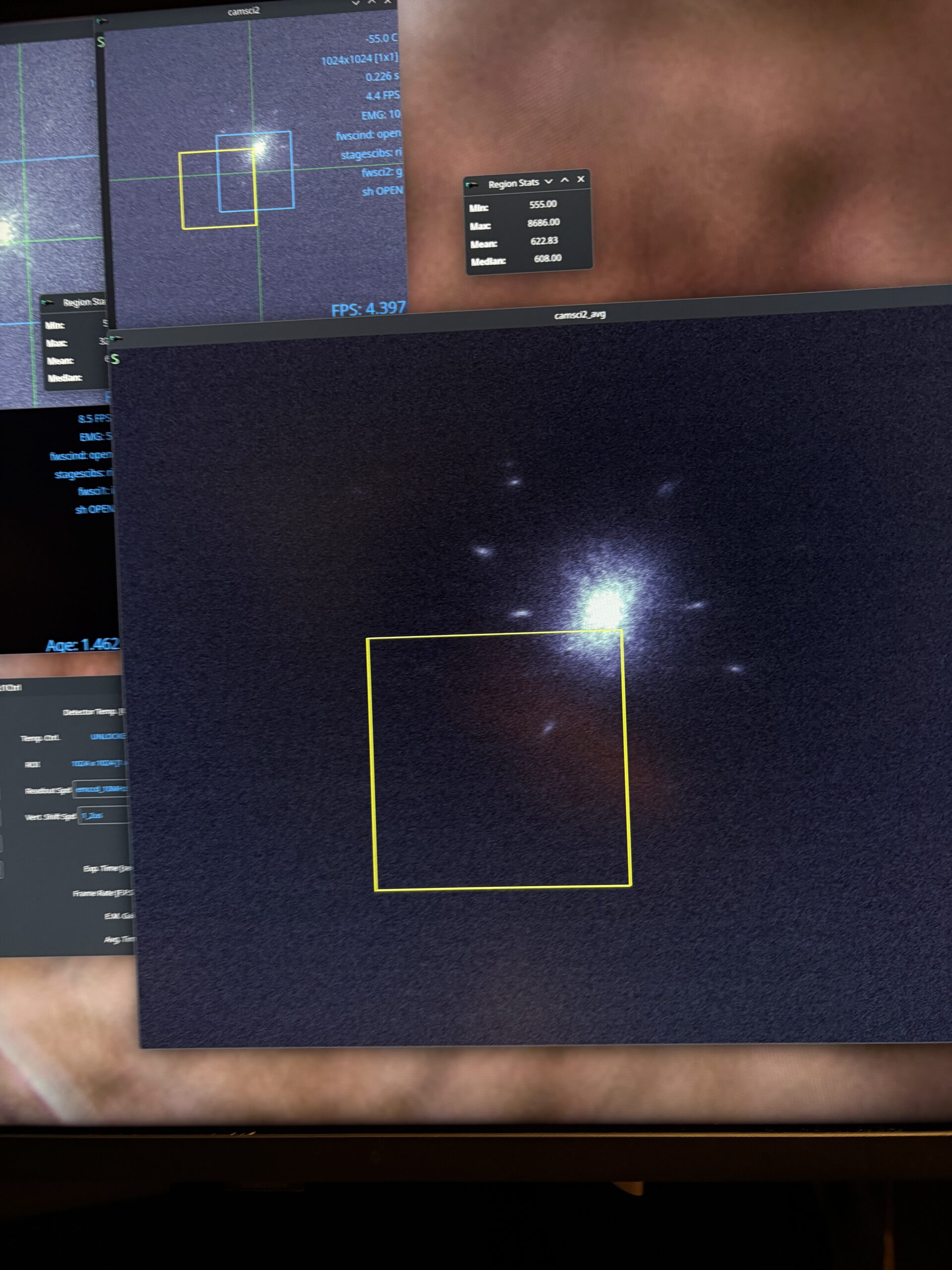This screenshot has width=952, height=1270.
Task: Expand Region Stats with up chevron
Action: point(565,180)
